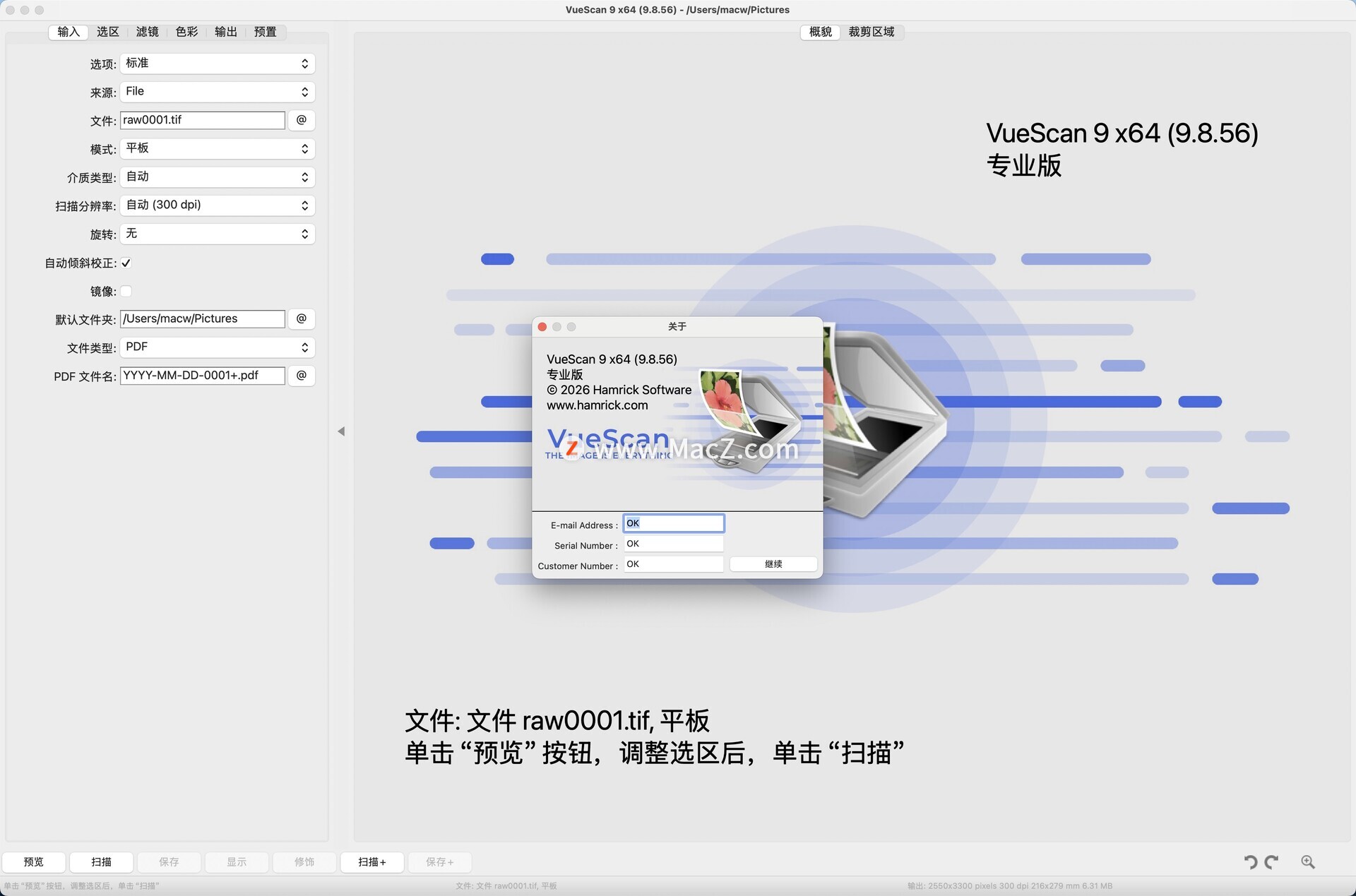Click the 继续 button in the 关于 dialog
Screen dimensions: 1356x896
tap(773, 564)
